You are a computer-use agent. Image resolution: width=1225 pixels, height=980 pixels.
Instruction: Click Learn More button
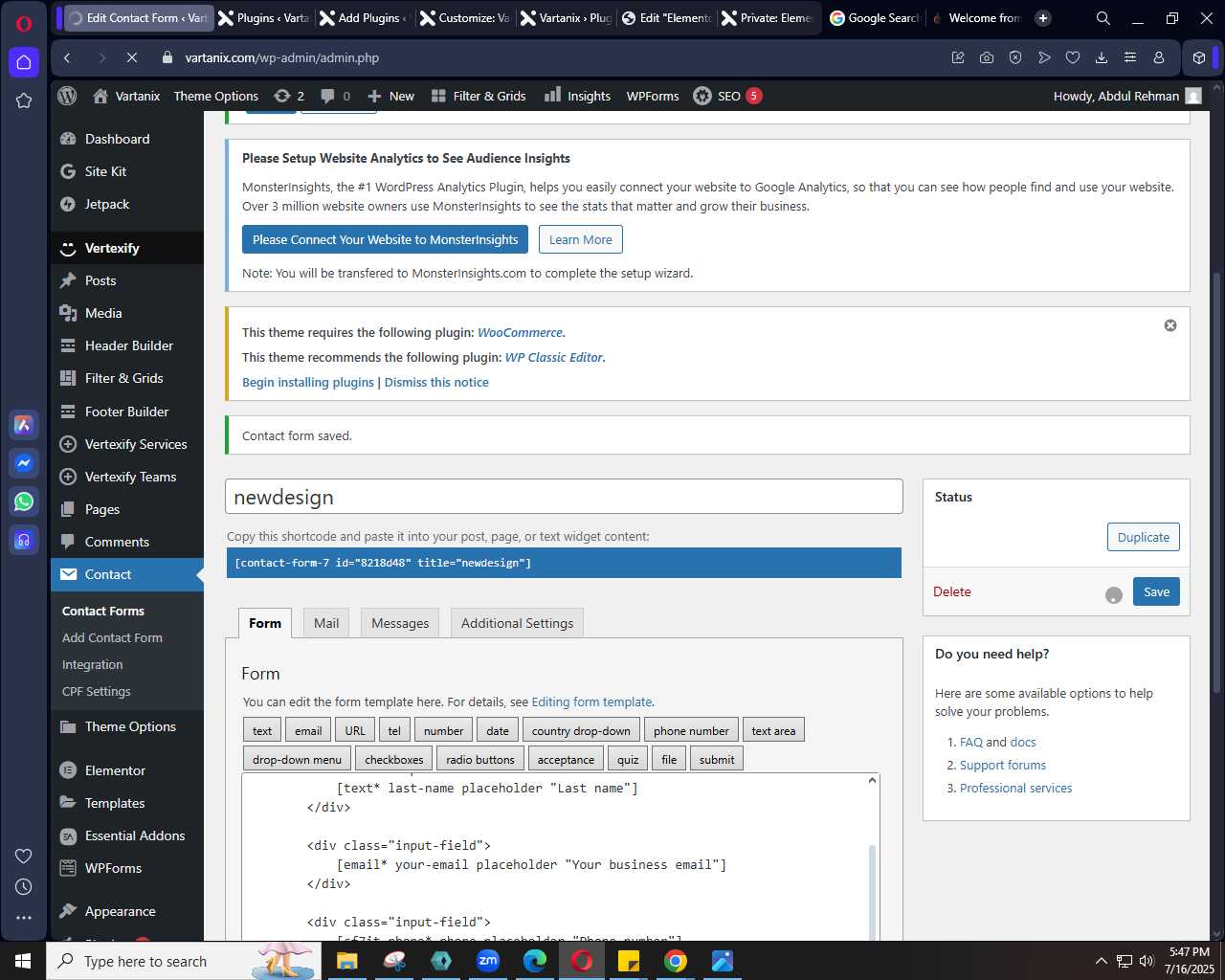point(581,239)
